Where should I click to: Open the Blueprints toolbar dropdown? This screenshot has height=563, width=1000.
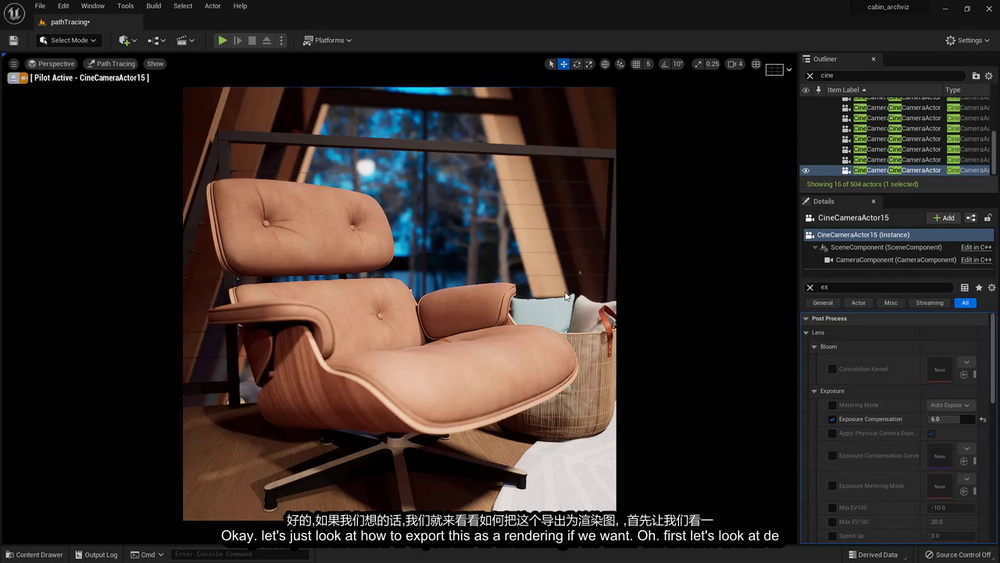[156, 40]
